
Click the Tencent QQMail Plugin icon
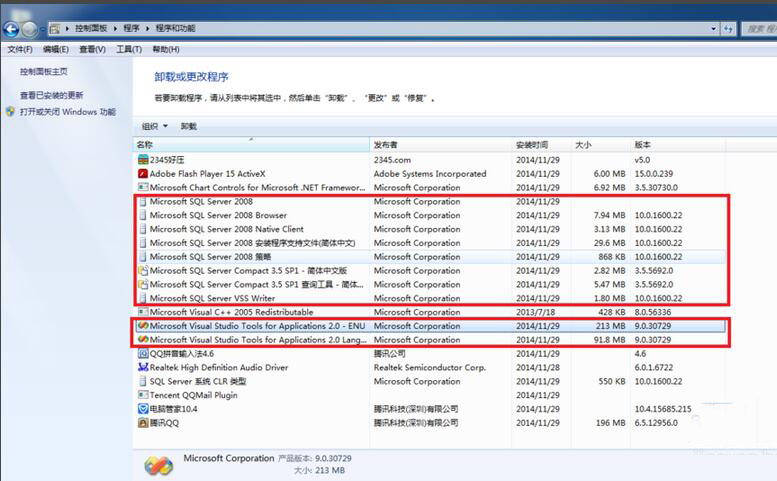(143, 395)
